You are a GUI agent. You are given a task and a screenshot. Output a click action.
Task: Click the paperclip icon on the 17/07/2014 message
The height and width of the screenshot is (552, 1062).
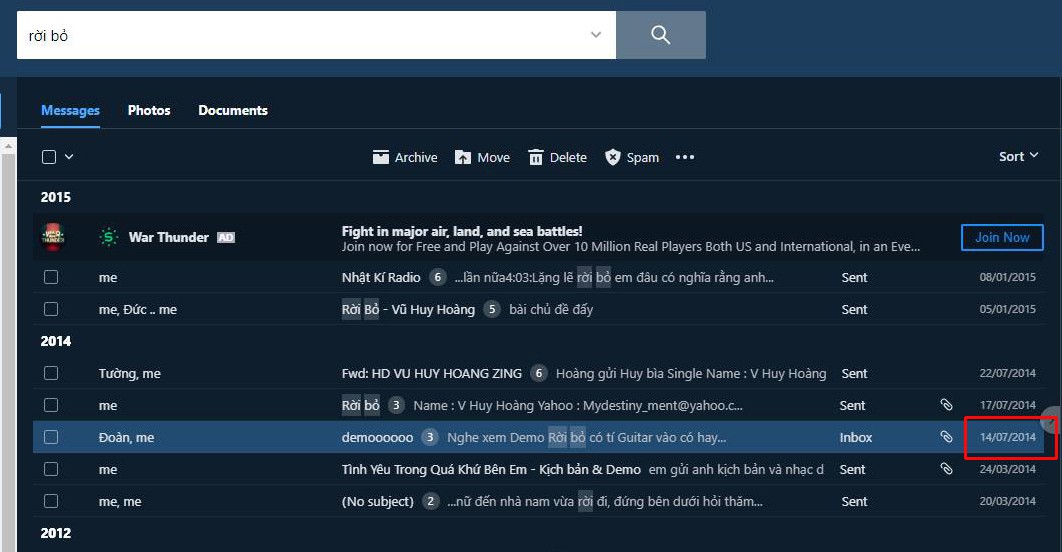946,405
